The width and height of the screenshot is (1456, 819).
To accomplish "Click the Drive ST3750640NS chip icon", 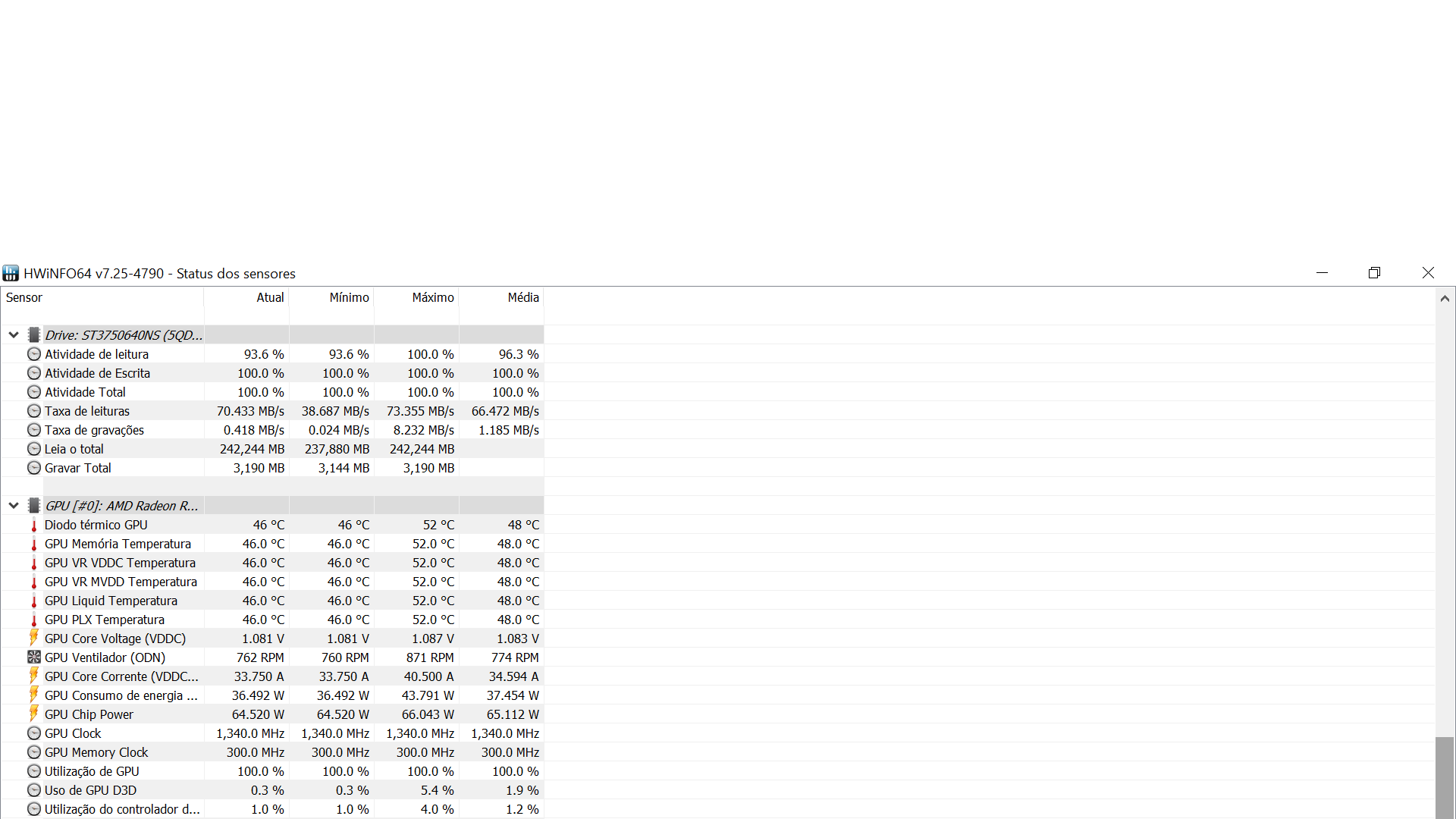I will pos(33,334).
